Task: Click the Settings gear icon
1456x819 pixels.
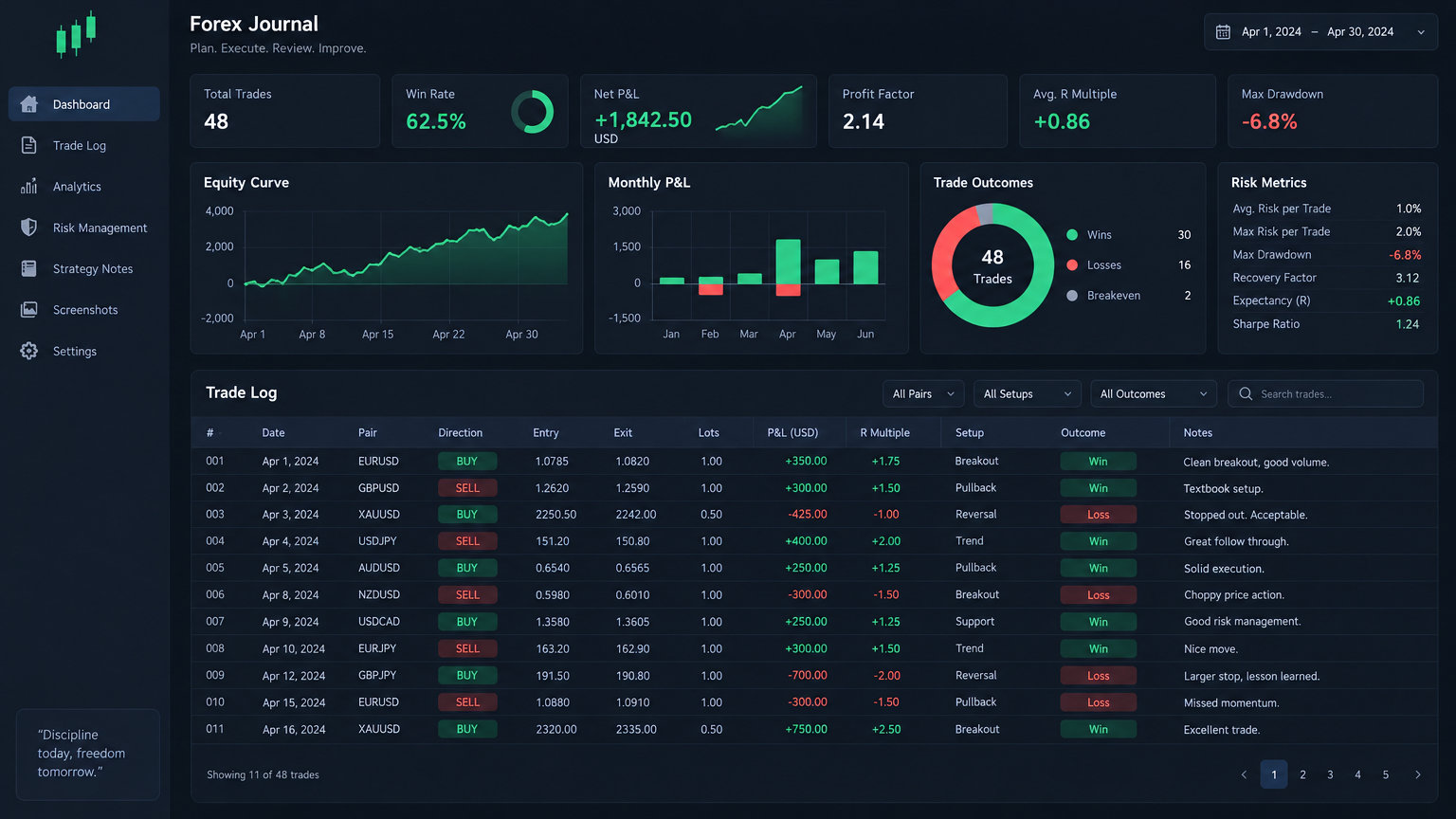Action: click(29, 351)
